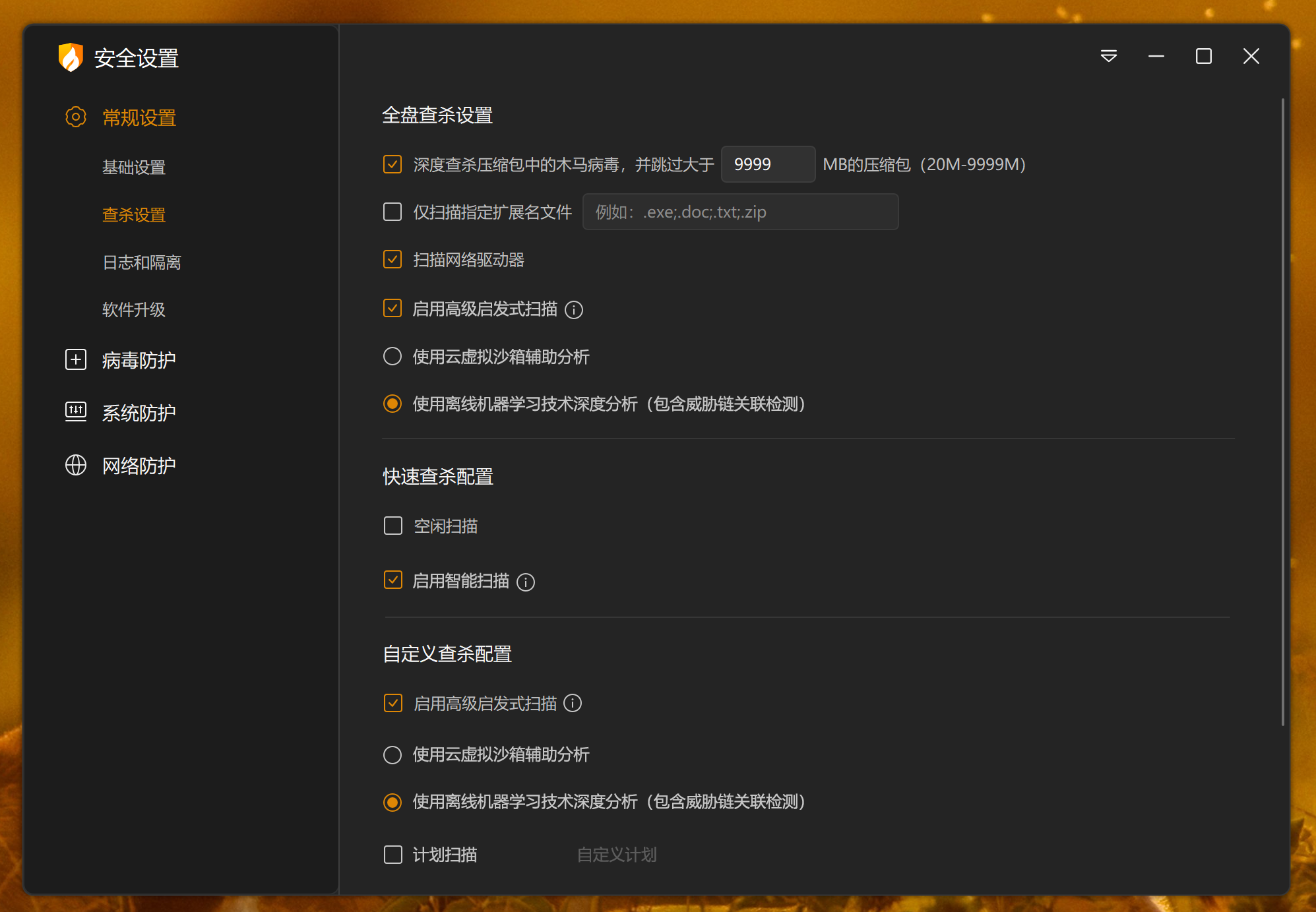
Task: Click the Huorong shield logo
Action: (71, 57)
